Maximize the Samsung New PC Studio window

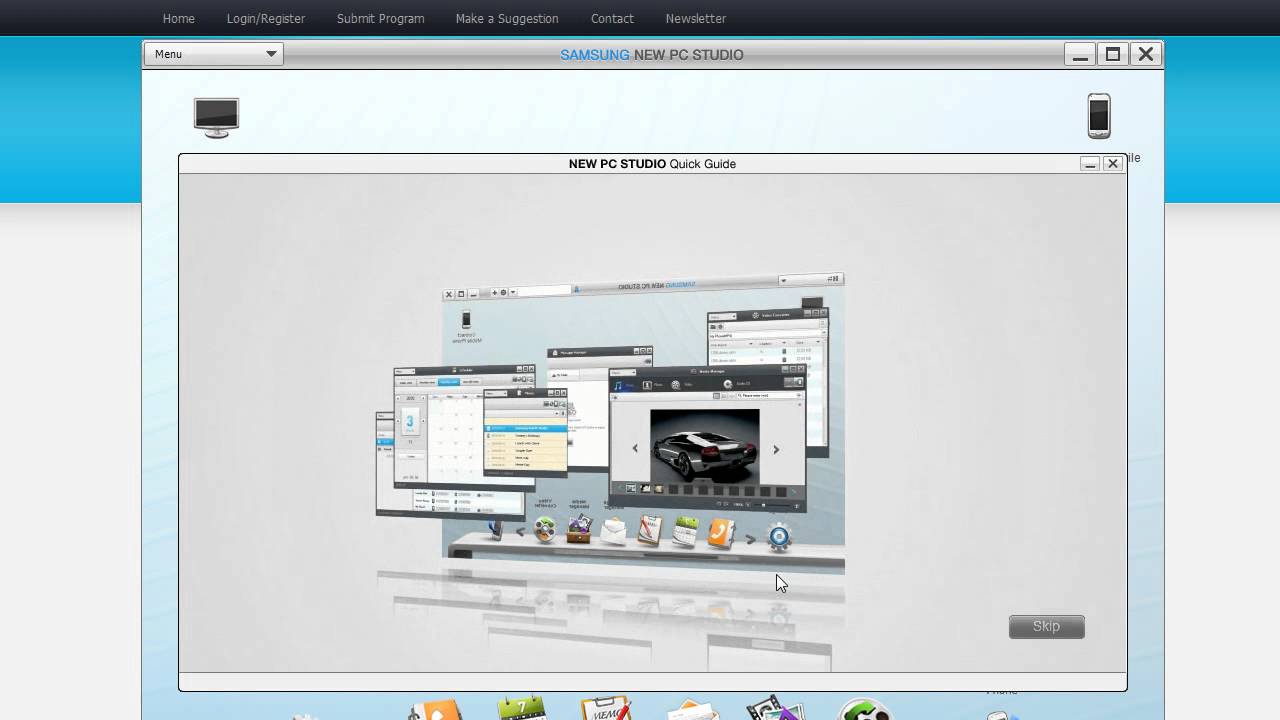click(1113, 54)
